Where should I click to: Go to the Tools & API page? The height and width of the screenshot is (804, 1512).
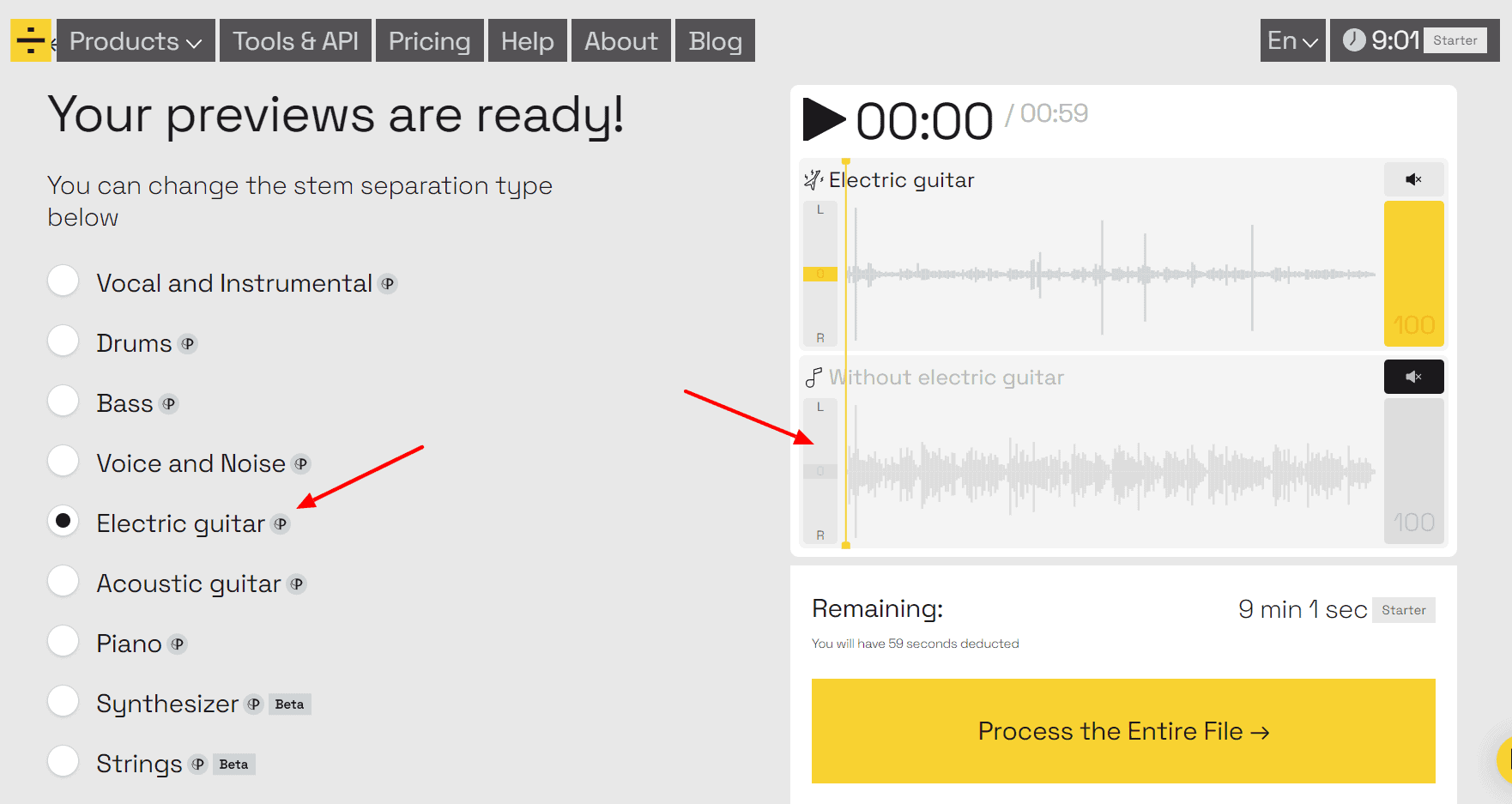pos(295,41)
